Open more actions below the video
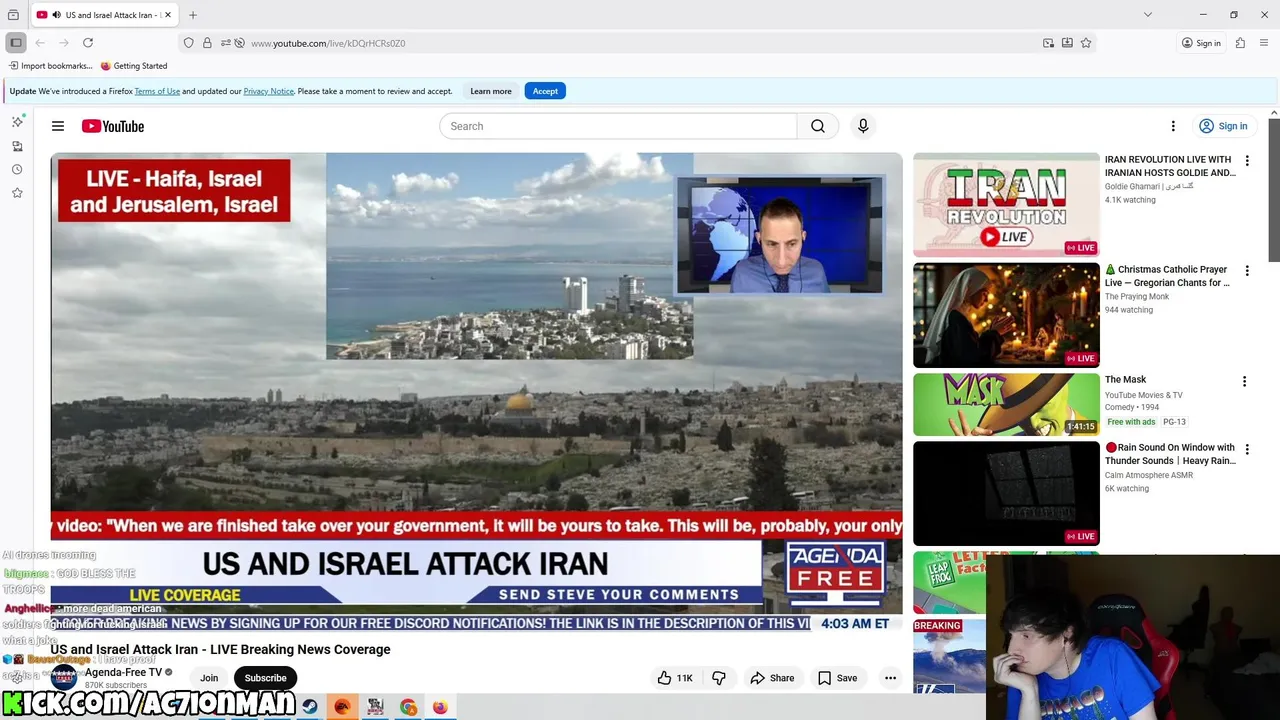The width and height of the screenshot is (1280, 720). [x=890, y=678]
